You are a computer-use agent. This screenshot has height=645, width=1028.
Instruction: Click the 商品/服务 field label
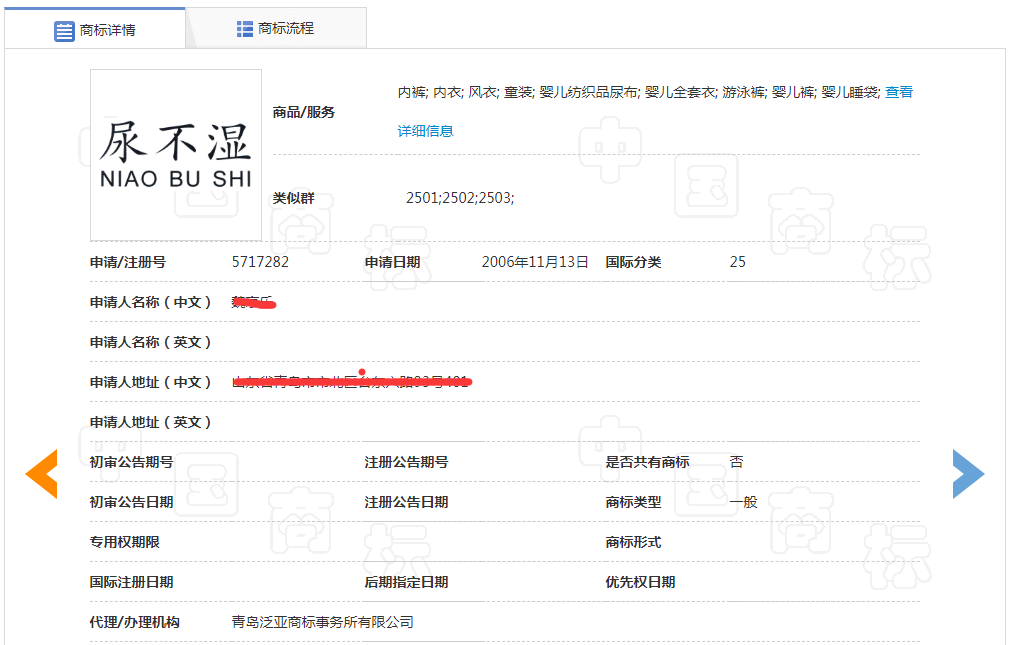304,112
